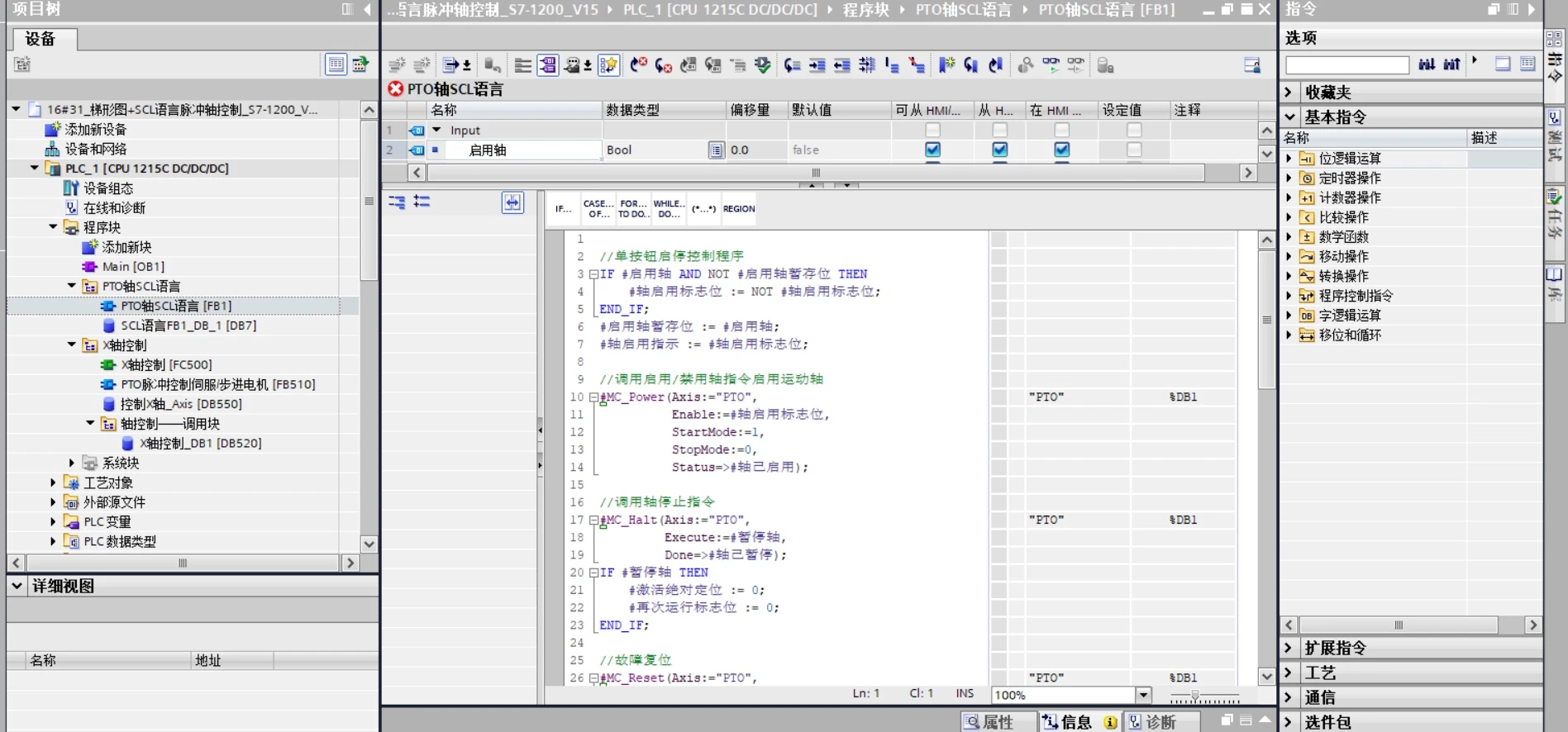The image size is (1568, 732).
Task: Click the indent text icon in editor toolbar
Action: pos(817,65)
